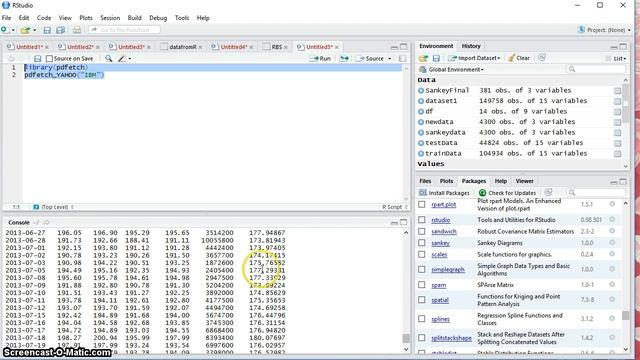View the dataset1 data grid icon
This screenshot has height=360, width=640.
(x=618, y=101)
